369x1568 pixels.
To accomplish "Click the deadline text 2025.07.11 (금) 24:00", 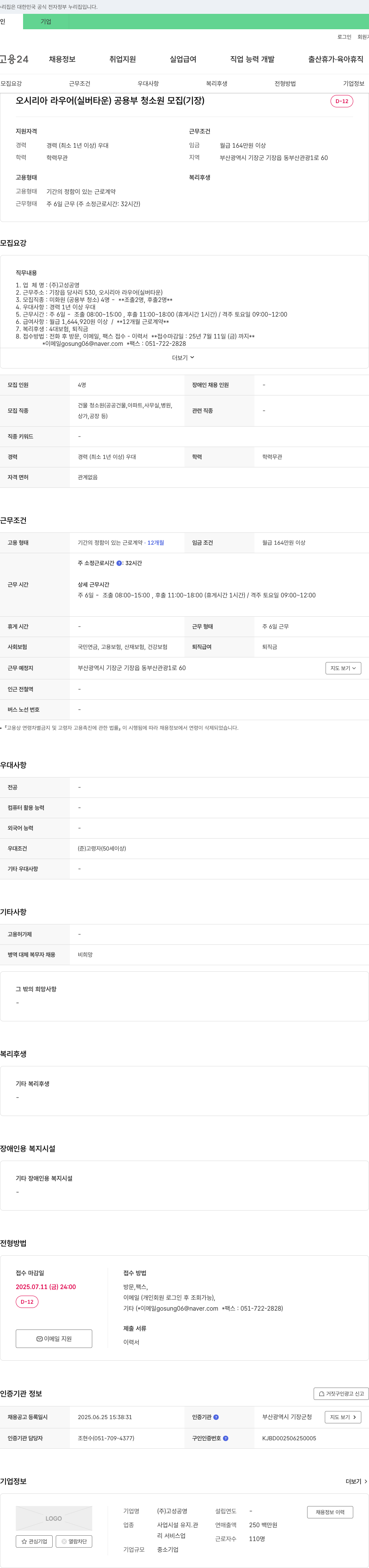I will pos(46,1287).
